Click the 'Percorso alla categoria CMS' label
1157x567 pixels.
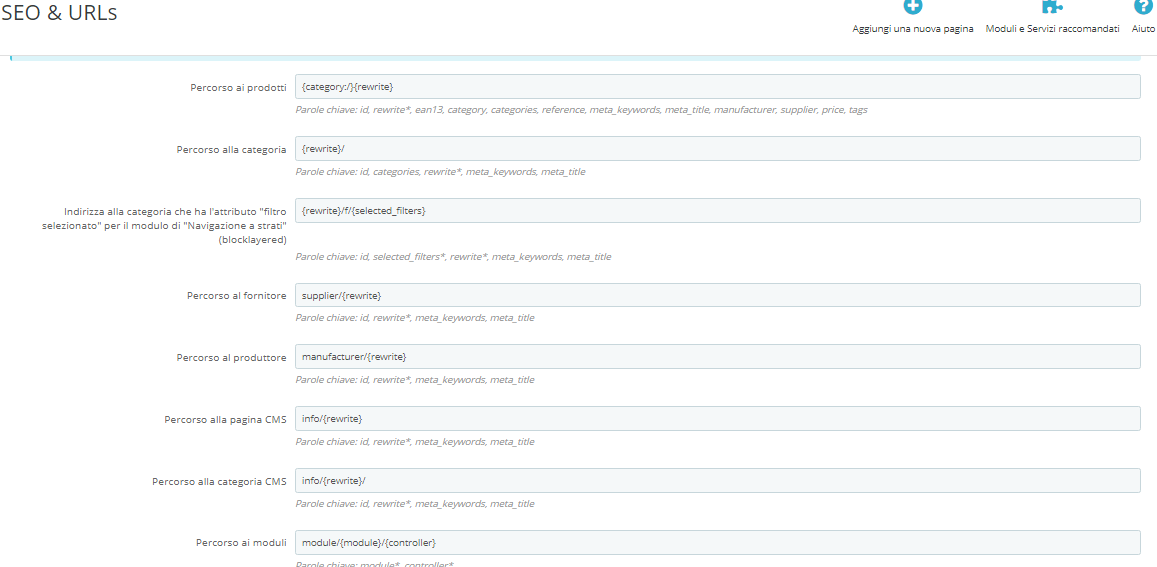[219, 481]
